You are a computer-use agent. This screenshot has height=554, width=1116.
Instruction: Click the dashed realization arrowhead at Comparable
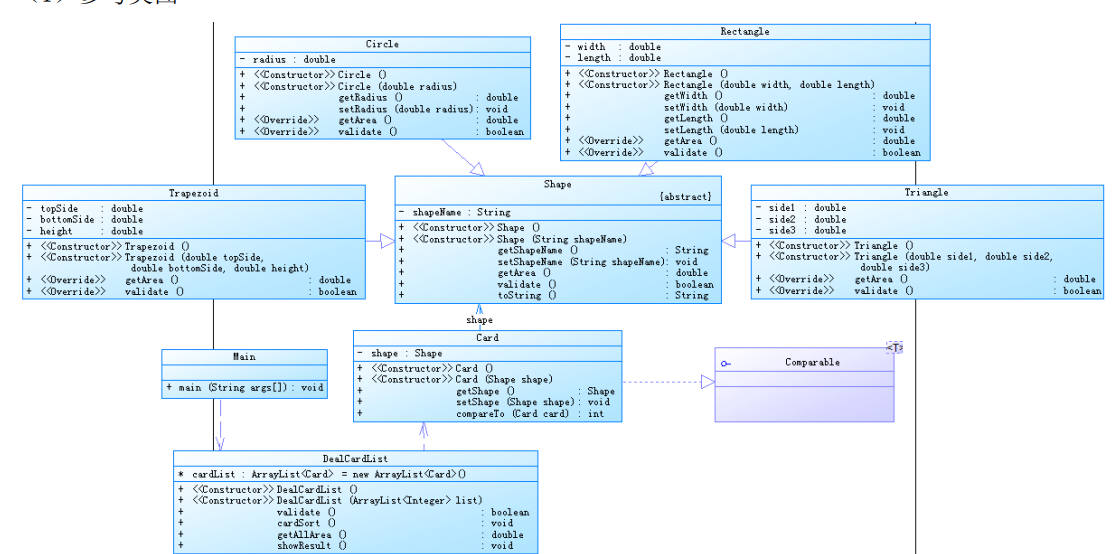coord(707,382)
